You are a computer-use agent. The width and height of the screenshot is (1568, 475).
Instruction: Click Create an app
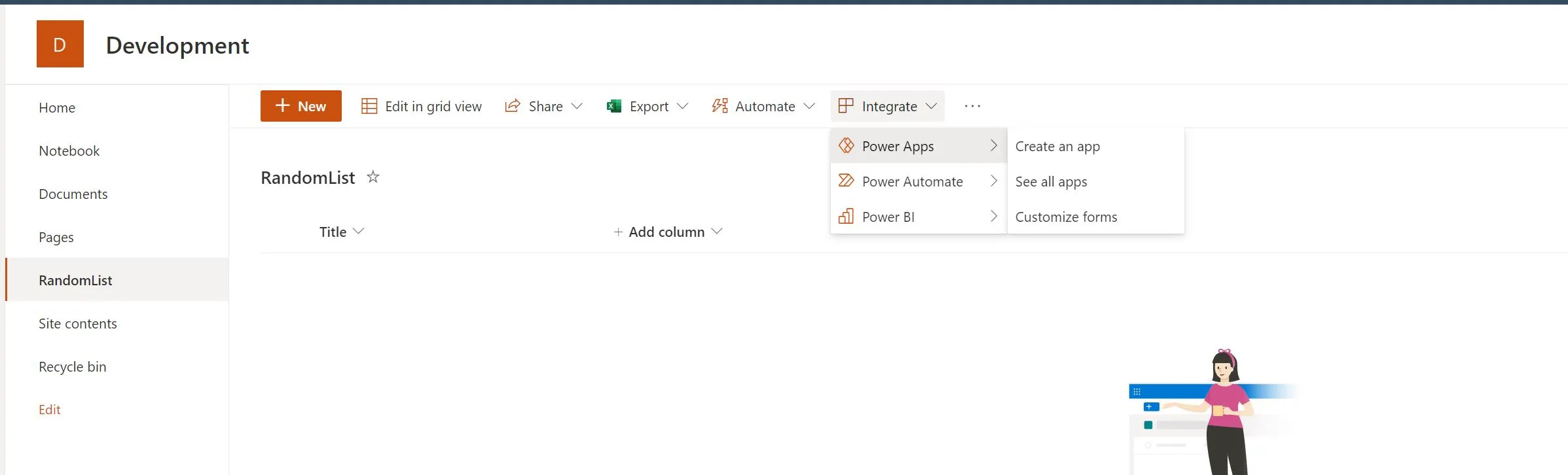pyautogui.click(x=1057, y=146)
